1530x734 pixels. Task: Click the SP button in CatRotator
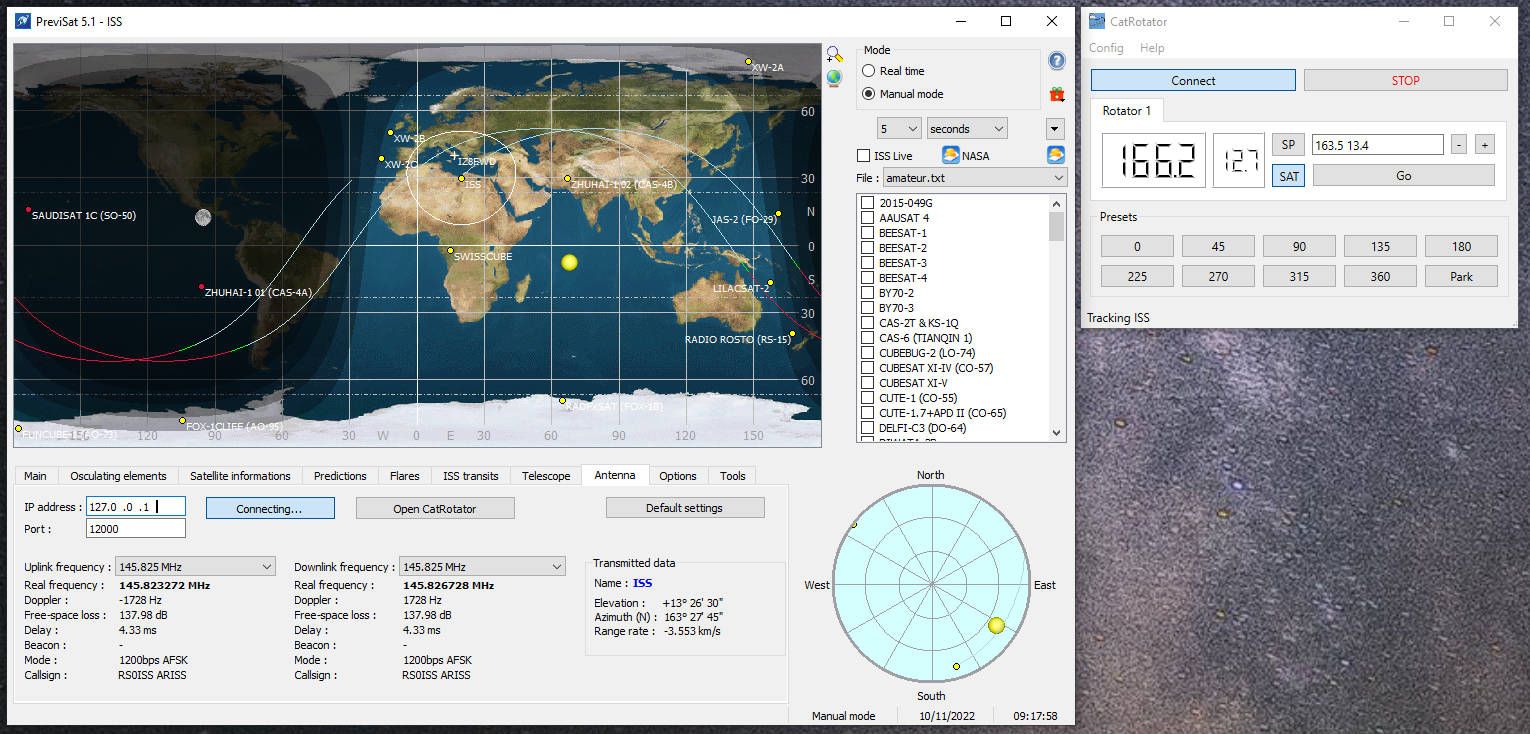[1290, 145]
